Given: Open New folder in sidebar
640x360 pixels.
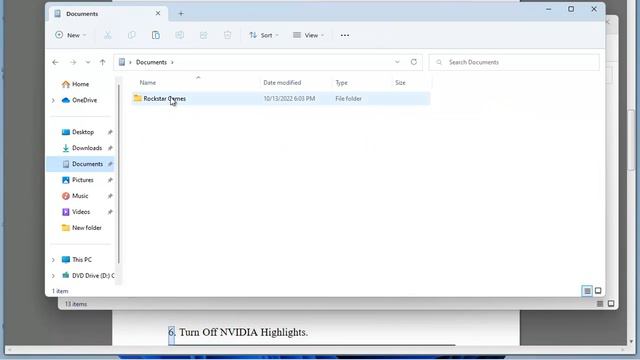Looking at the screenshot, I should tap(87, 227).
